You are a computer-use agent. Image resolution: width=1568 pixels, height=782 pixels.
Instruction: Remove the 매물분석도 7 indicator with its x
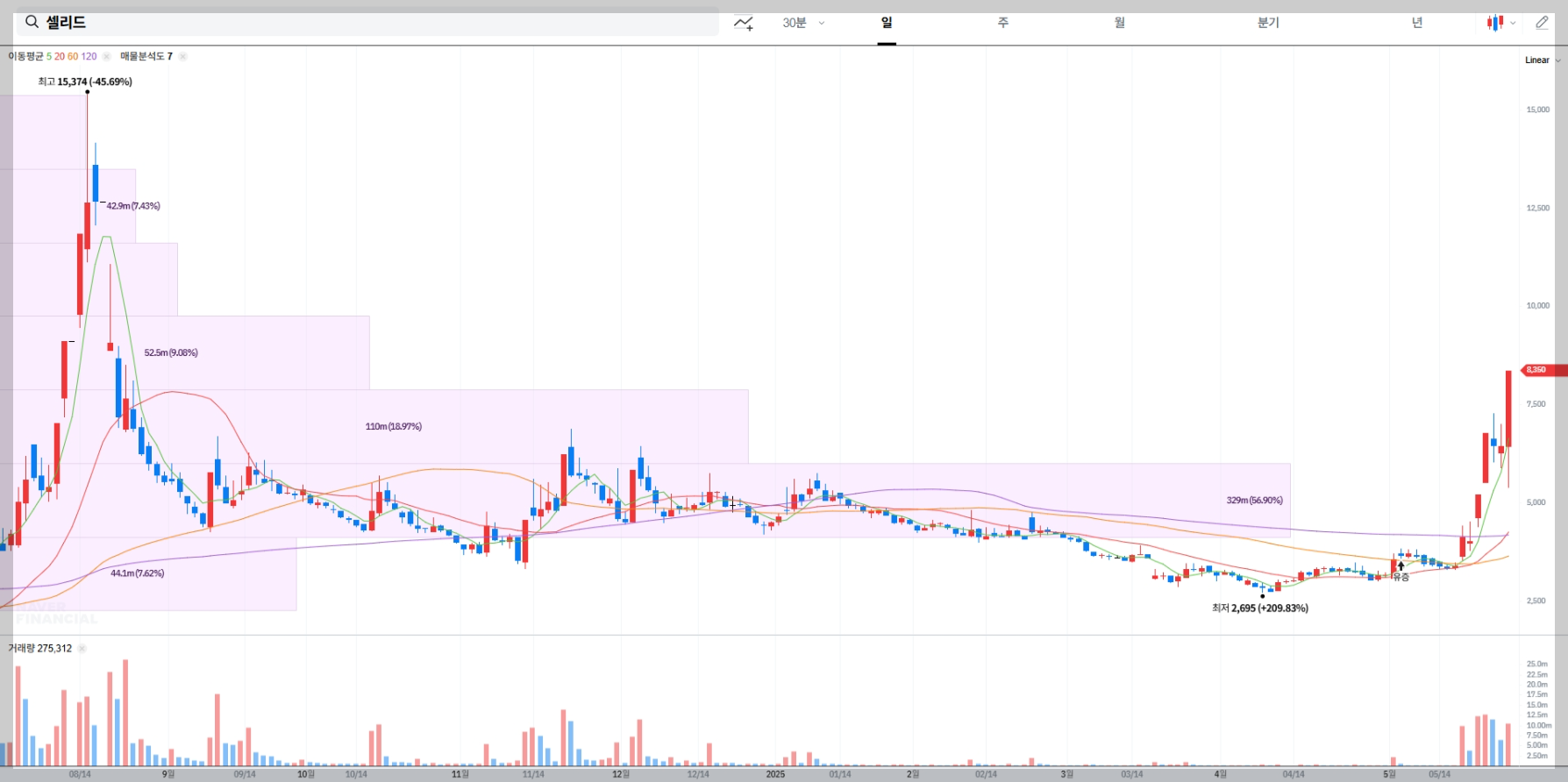coord(182,56)
